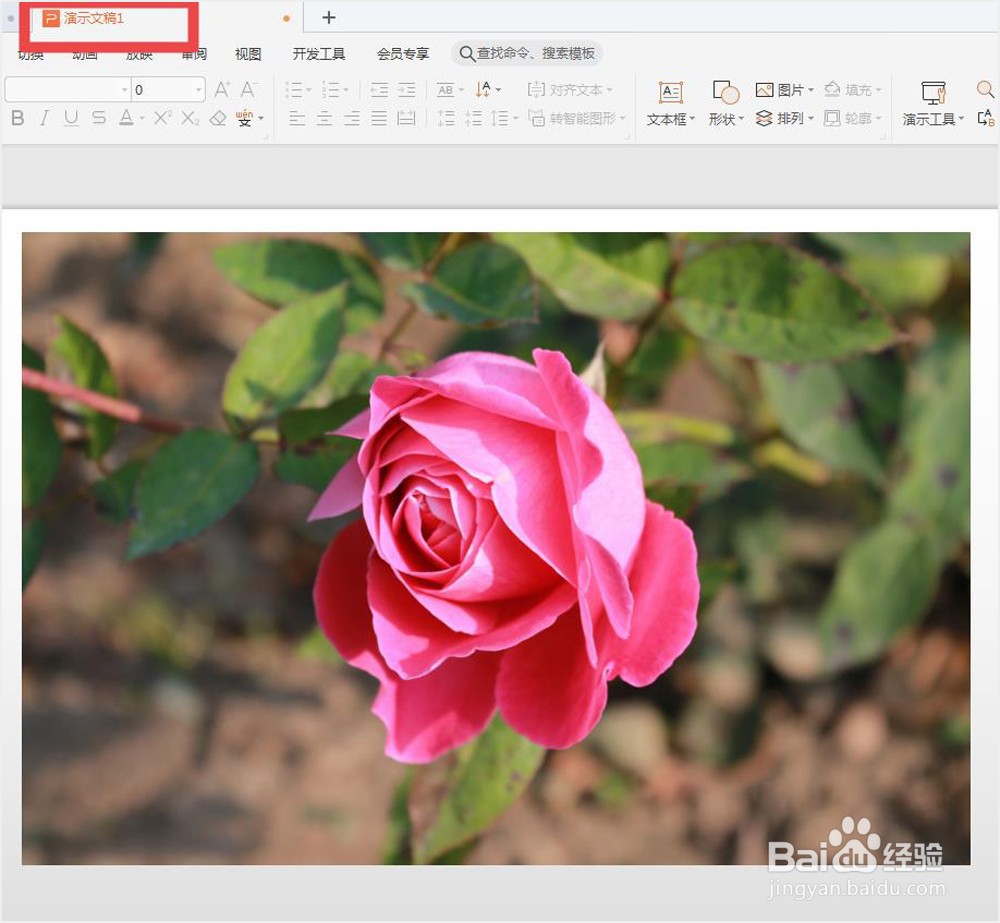The width and height of the screenshot is (1000, 923).
Task: Toggle underline formatting
Action: point(69,118)
